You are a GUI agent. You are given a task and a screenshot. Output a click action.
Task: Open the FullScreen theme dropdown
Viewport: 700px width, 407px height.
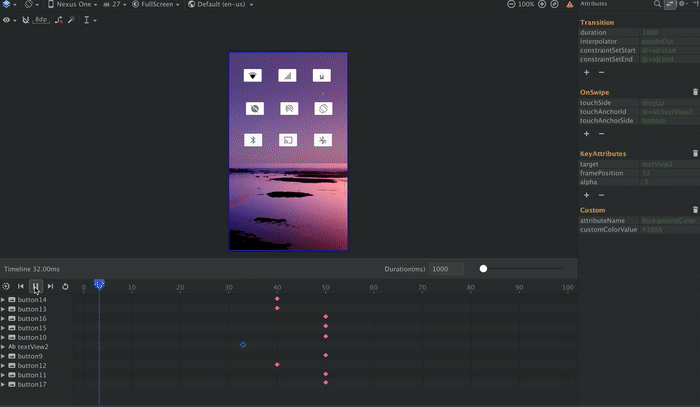(156, 4)
